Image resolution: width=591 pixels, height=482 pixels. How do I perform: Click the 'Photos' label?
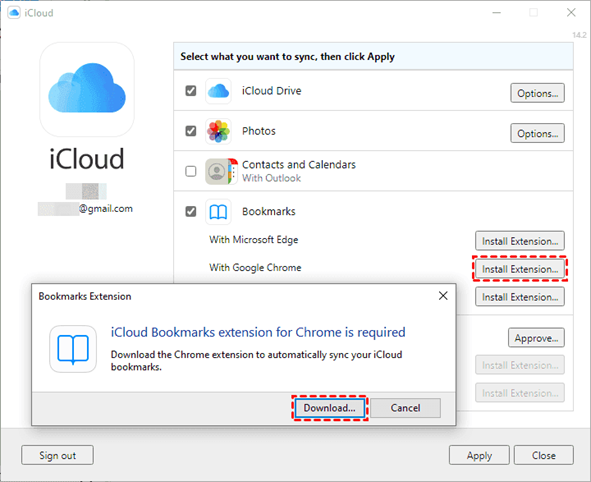coord(259,131)
